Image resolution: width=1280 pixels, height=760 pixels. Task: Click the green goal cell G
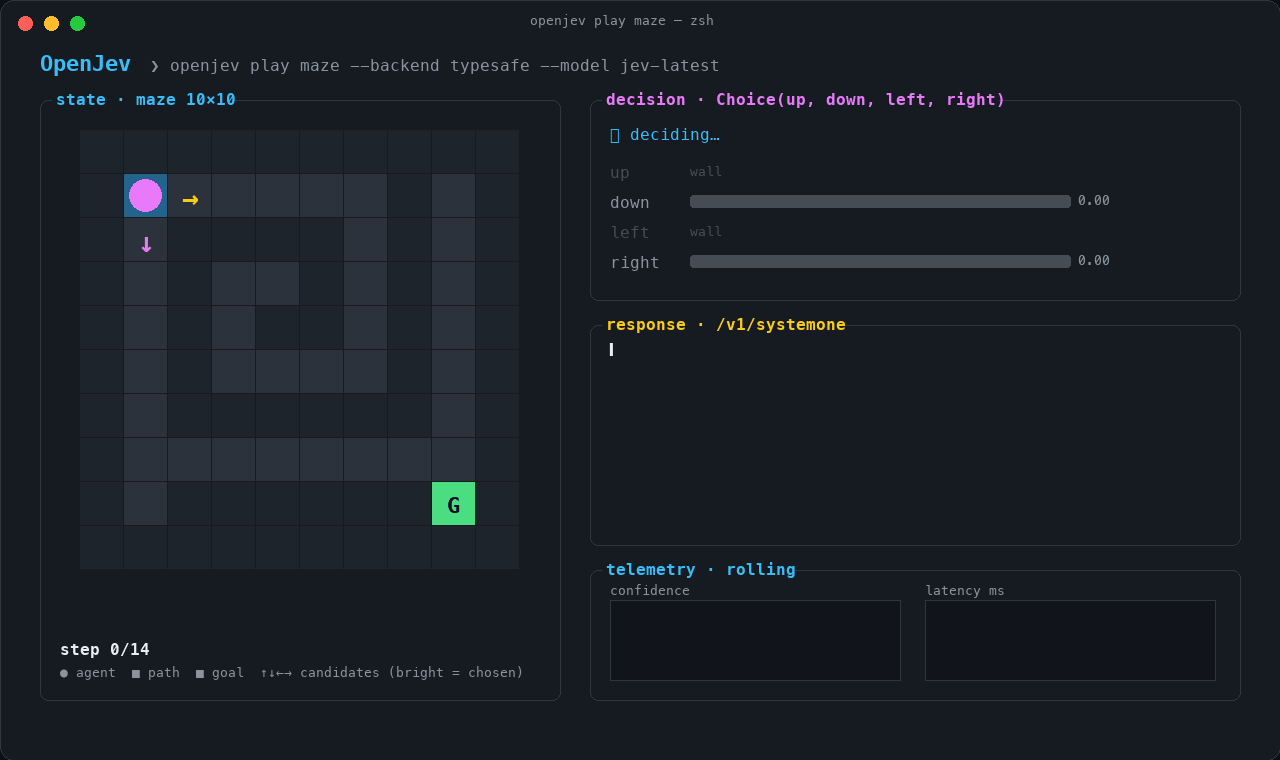pyautogui.click(x=453, y=504)
